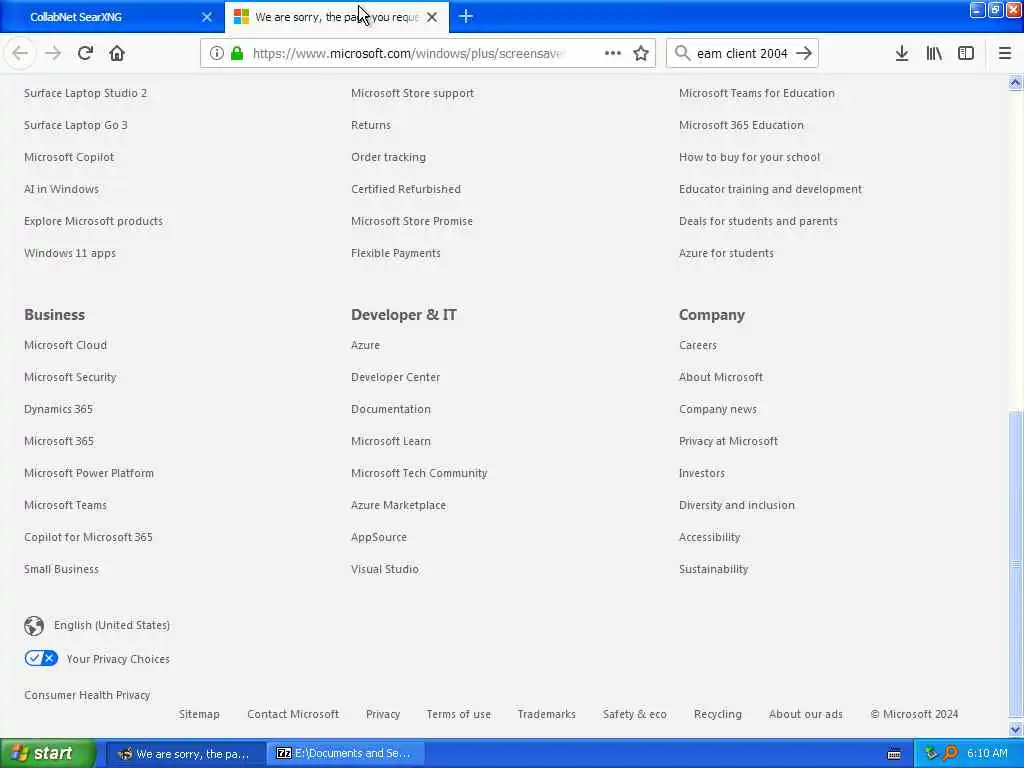Open the Consumer Health Privacy link
Viewport: 1024px width, 768px height.
pos(87,695)
